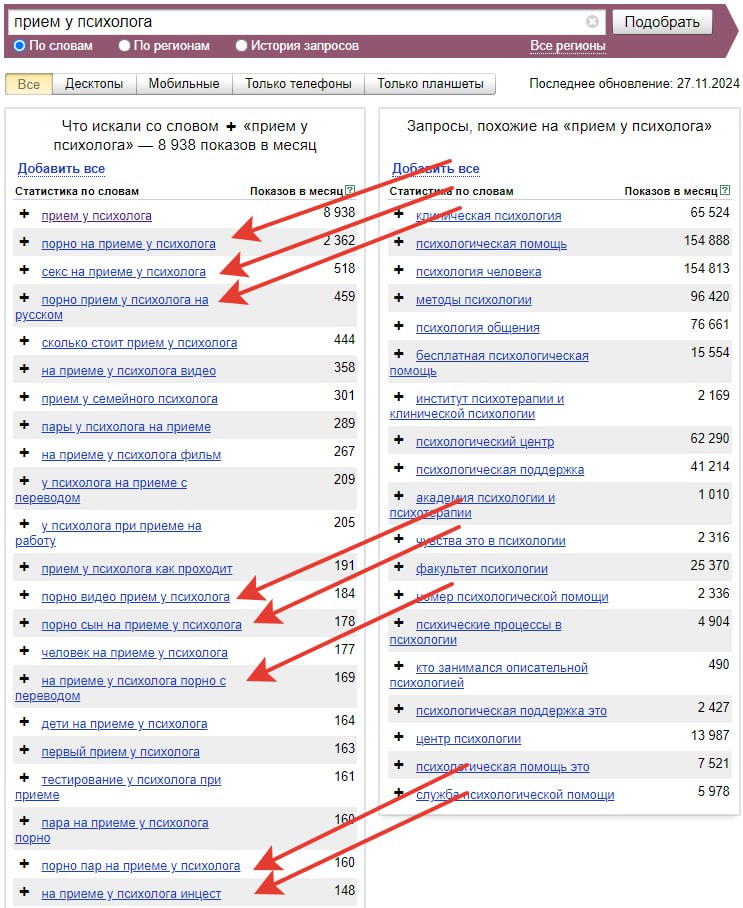Image resolution: width=743 pixels, height=908 pixels.
Task: Open the 'Все регионы' region selector
Action: click(568, 45)
